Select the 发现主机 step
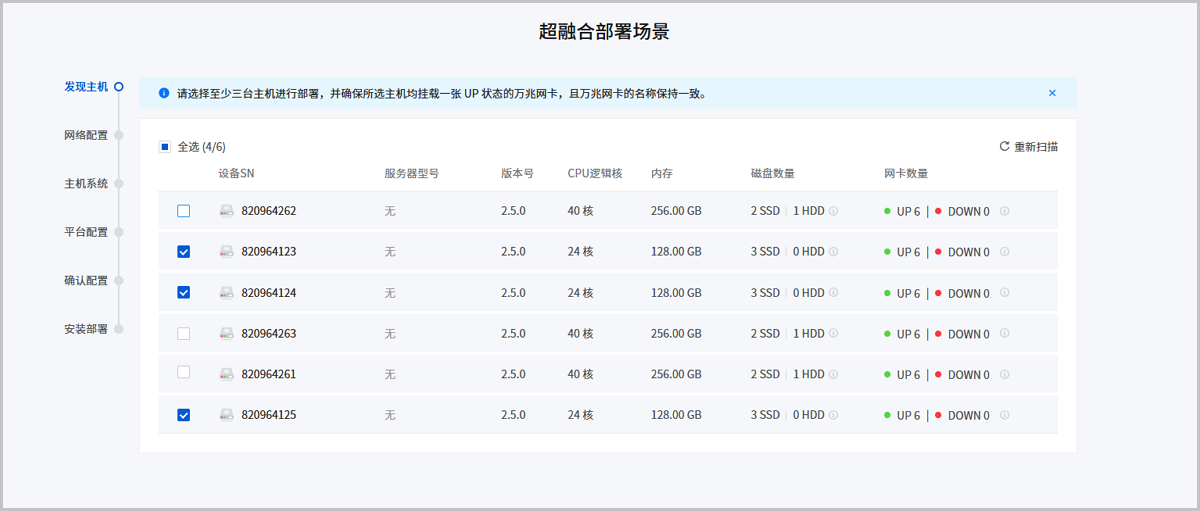1200x511 pixels. 86,87
